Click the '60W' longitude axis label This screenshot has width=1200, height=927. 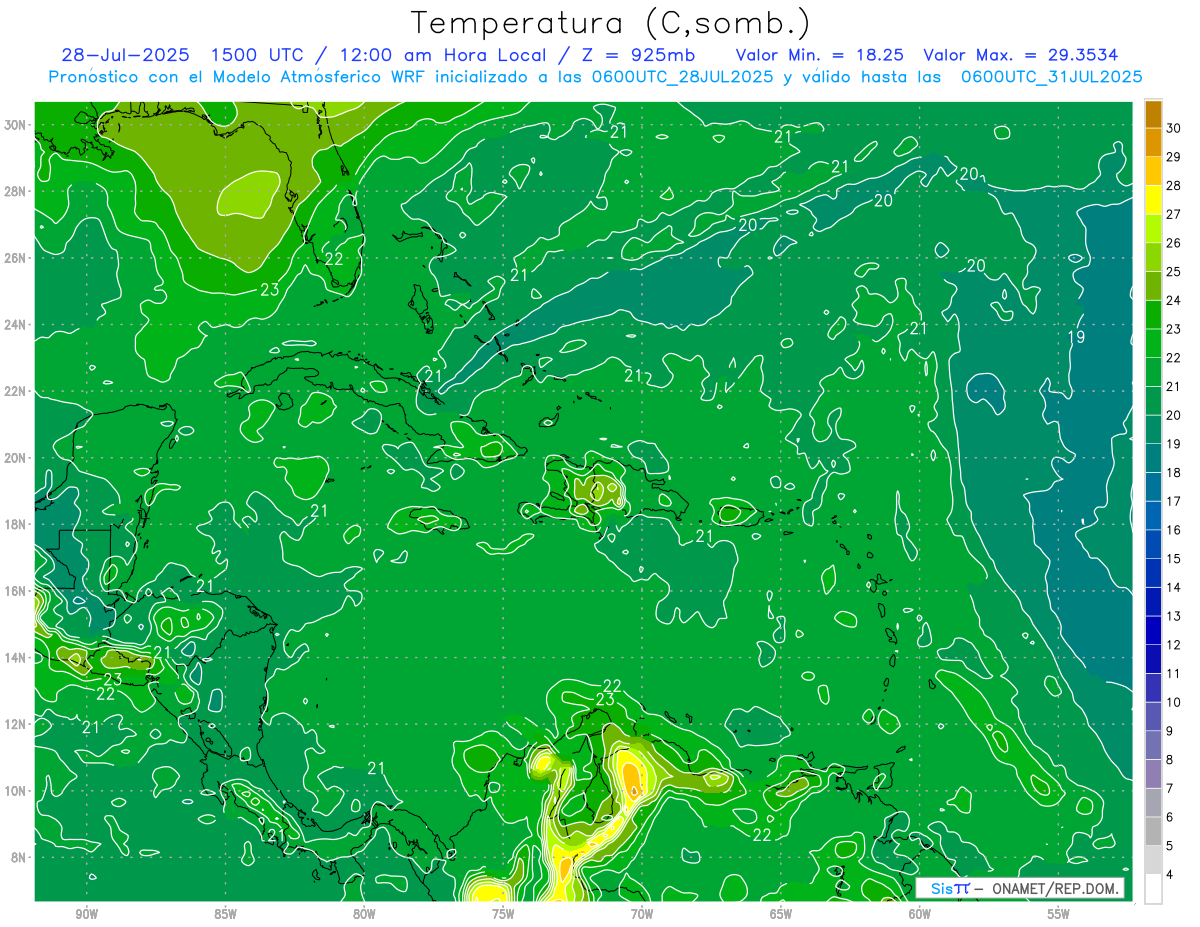pyautogui.click(x=920, y=915)
